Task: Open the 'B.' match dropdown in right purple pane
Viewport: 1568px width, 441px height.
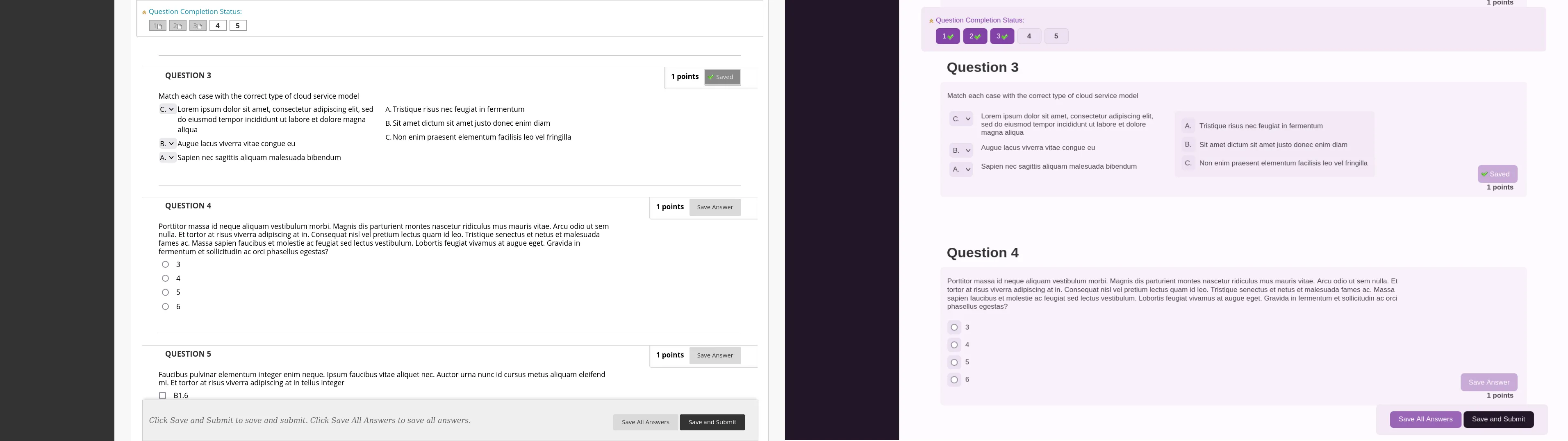Action: click(x=961, y=150)
